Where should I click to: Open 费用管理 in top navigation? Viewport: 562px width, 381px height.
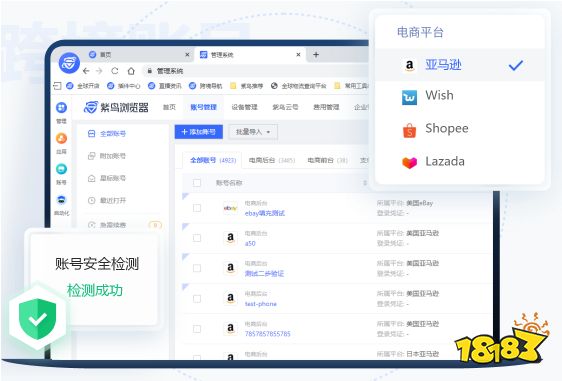pos(326,107)
